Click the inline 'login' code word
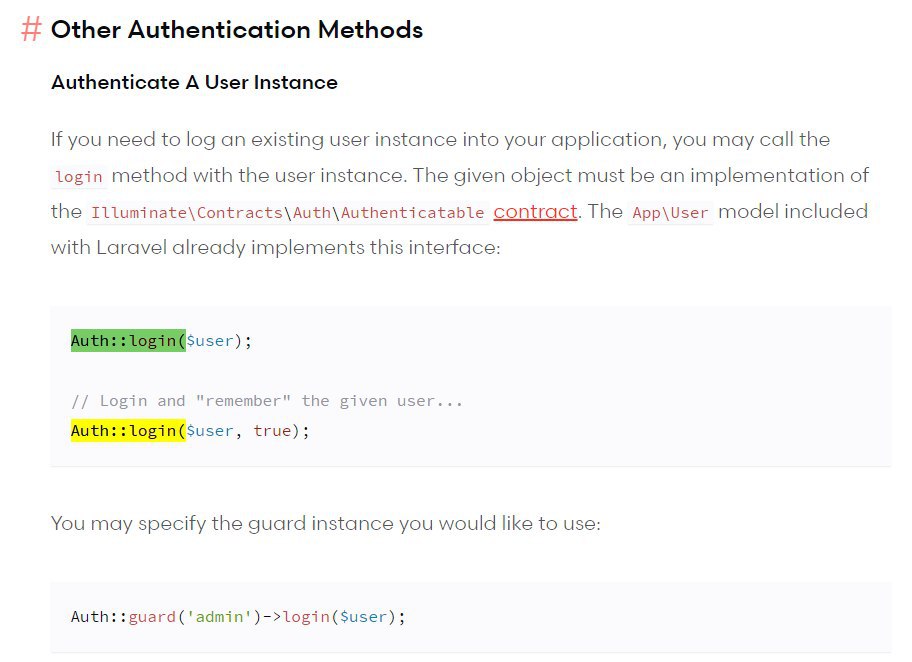 point(79,176)
